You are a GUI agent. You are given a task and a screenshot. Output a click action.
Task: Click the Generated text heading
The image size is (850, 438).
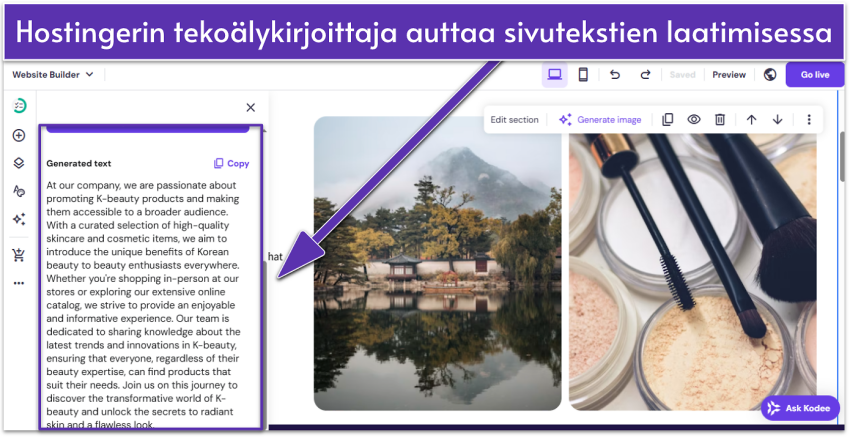(79, 163)
